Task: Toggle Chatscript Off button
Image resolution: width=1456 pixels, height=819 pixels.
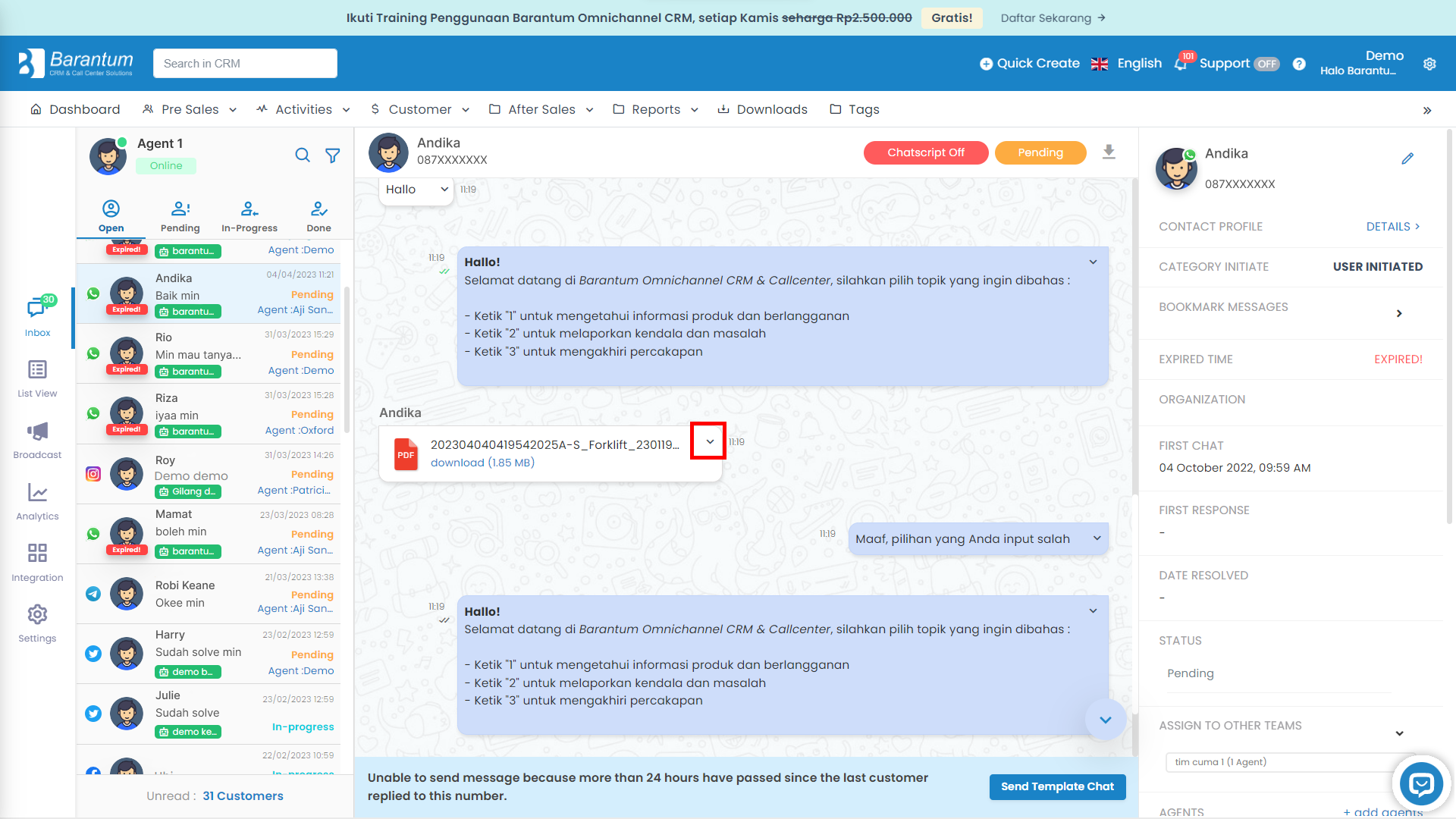Action: (926, 152)
